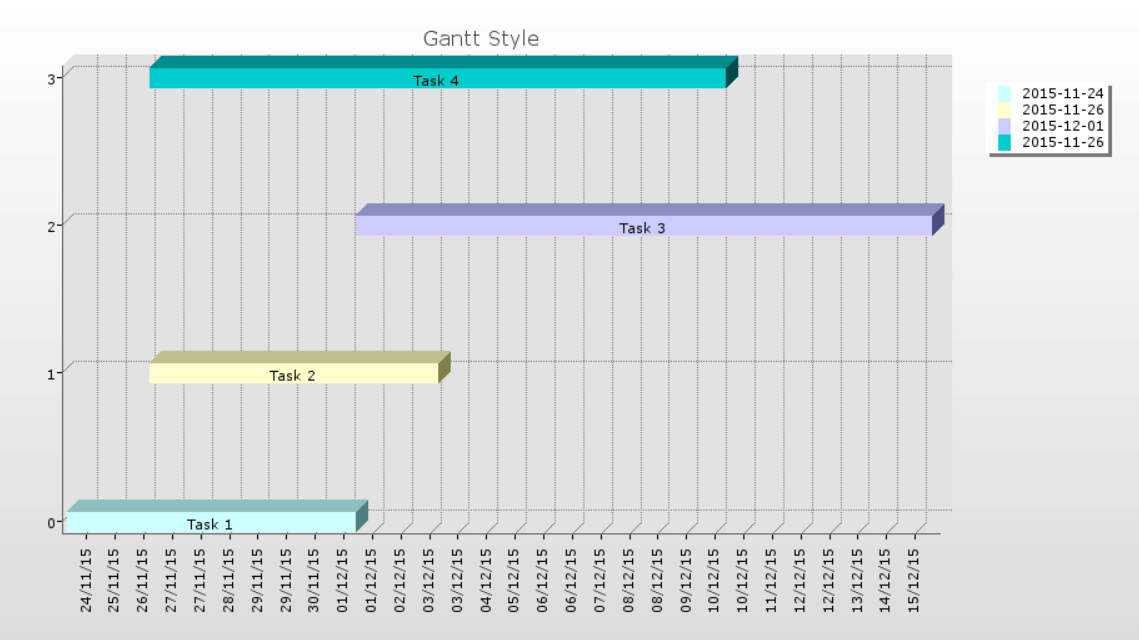Click the 09/12/15 x-axis date label
Screen dimensions: 1139x640
click(686, 580)
